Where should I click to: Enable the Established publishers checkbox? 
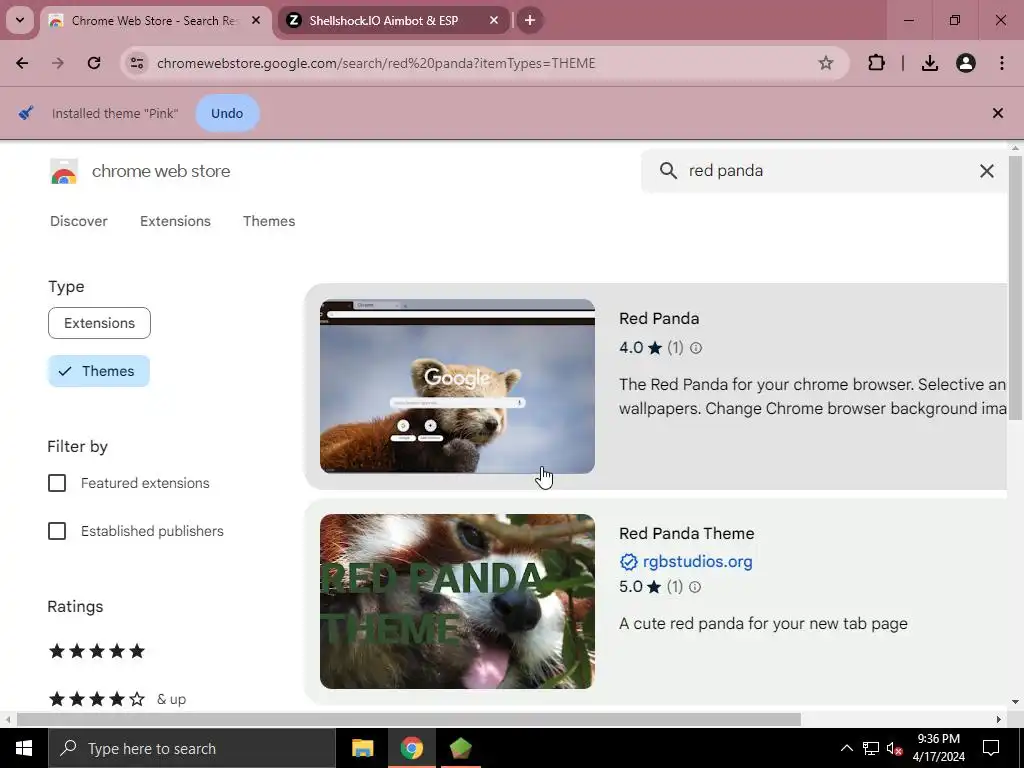[x=57, y=531]
